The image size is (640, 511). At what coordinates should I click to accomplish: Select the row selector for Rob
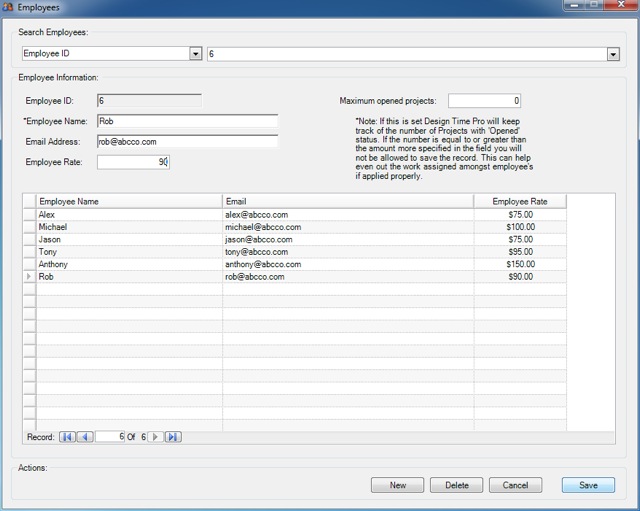tap(29, 277)
